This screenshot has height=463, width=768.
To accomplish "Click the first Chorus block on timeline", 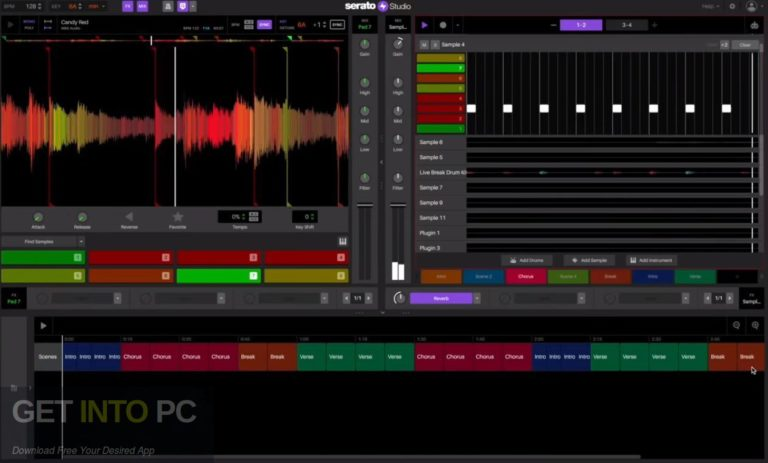I will [x=136, y=357].
